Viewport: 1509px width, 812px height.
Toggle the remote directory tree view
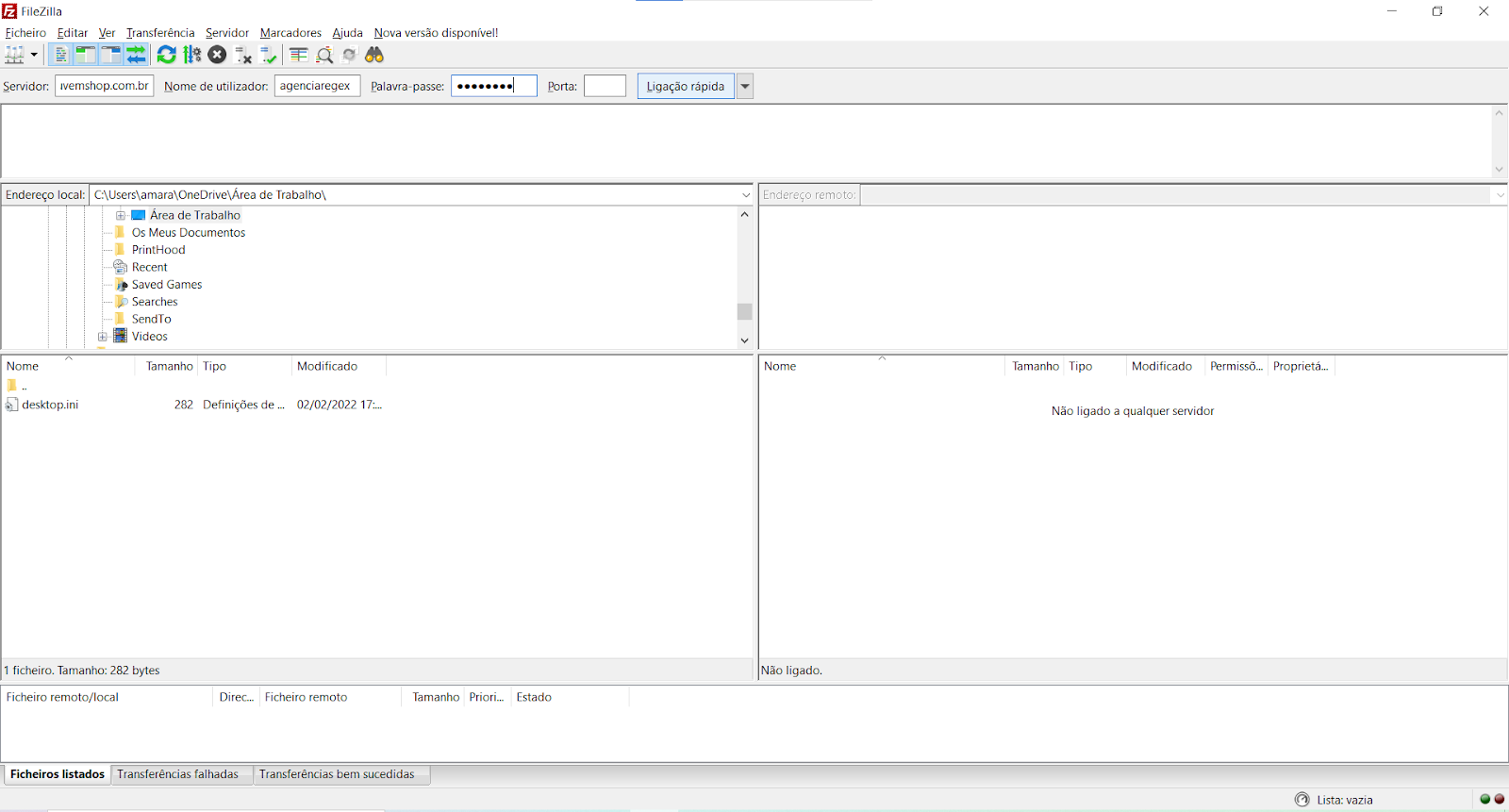(x=111, y=55)
